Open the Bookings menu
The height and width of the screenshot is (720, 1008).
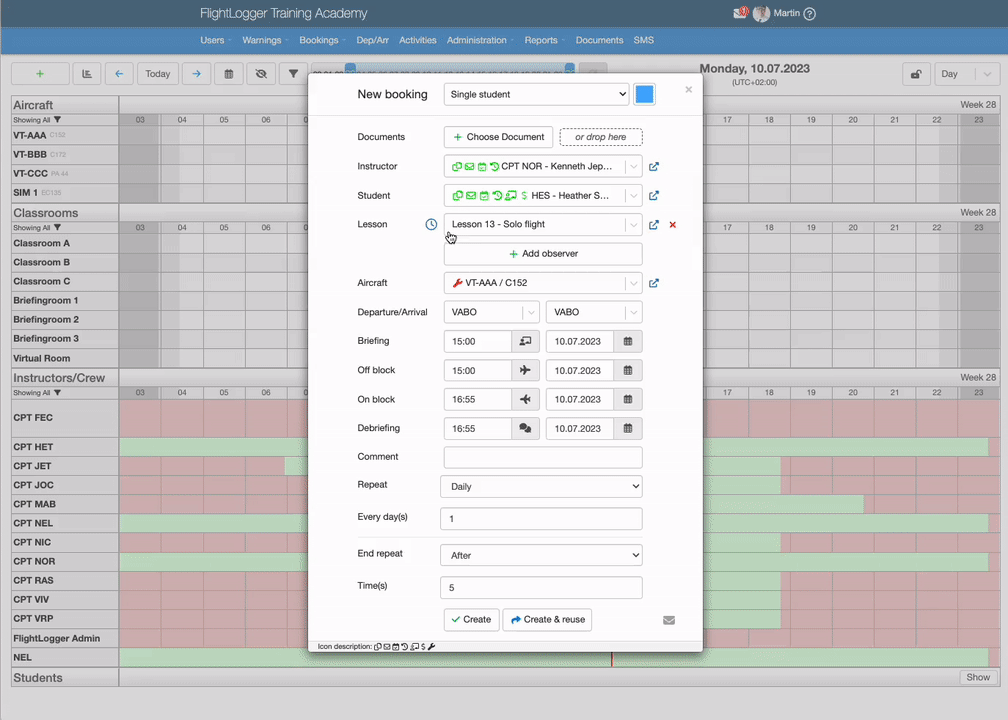point(319,40)
